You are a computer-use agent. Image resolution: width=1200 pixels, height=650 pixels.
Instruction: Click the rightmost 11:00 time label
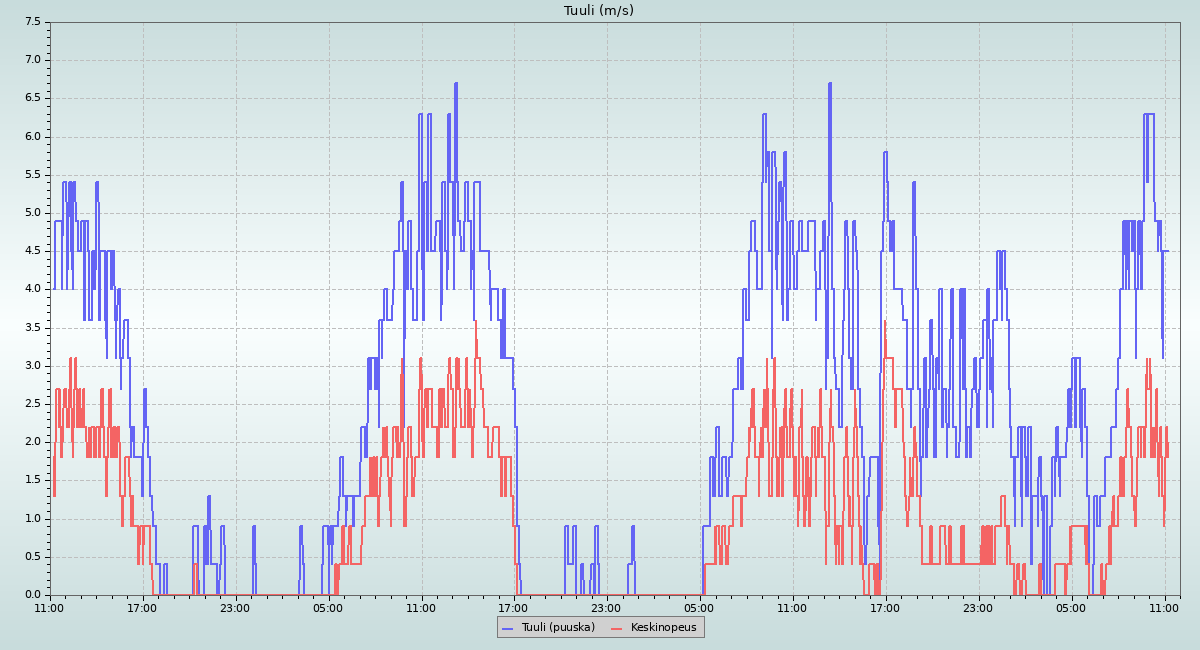pos(1164,607)
